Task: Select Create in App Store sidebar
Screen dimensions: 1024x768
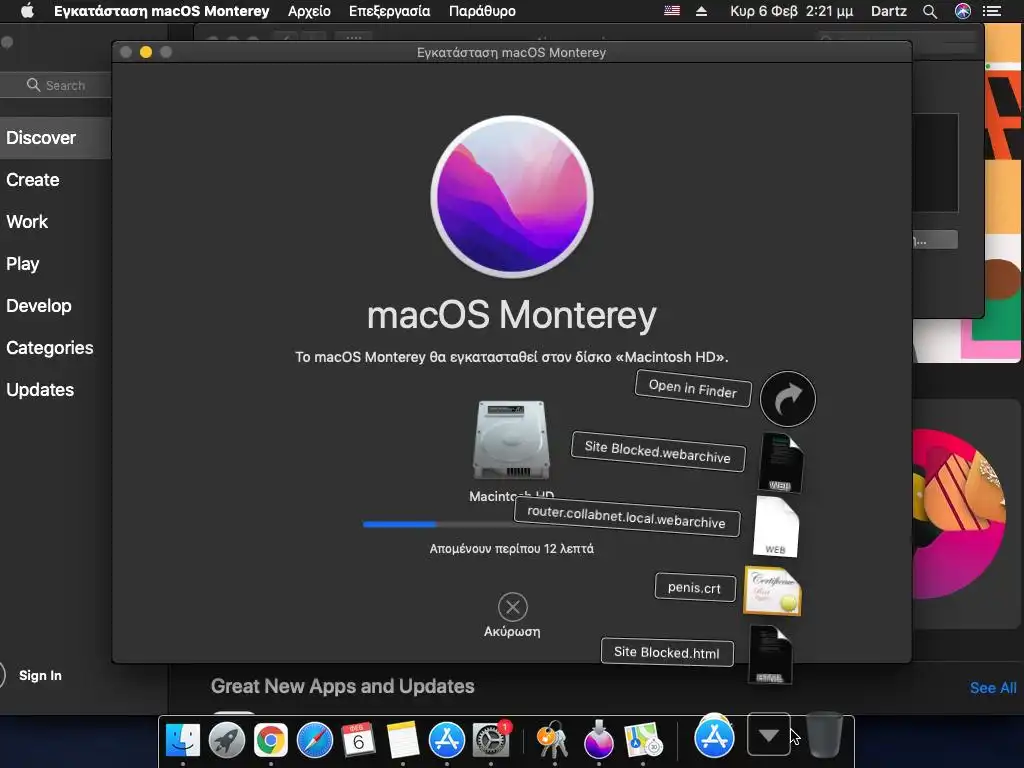Action: (33, 180)
